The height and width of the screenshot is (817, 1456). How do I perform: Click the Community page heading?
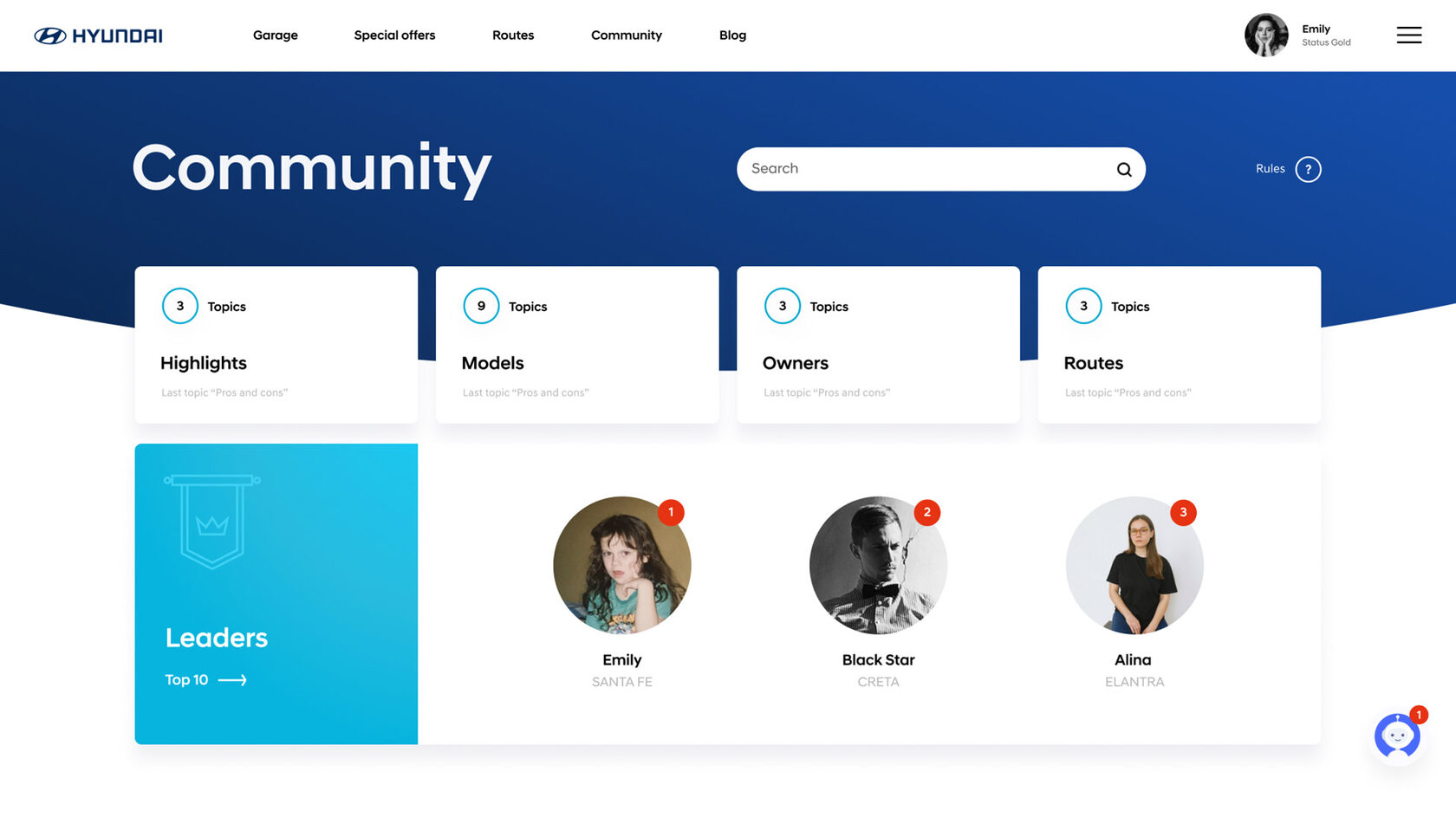(x=312, y=169)
